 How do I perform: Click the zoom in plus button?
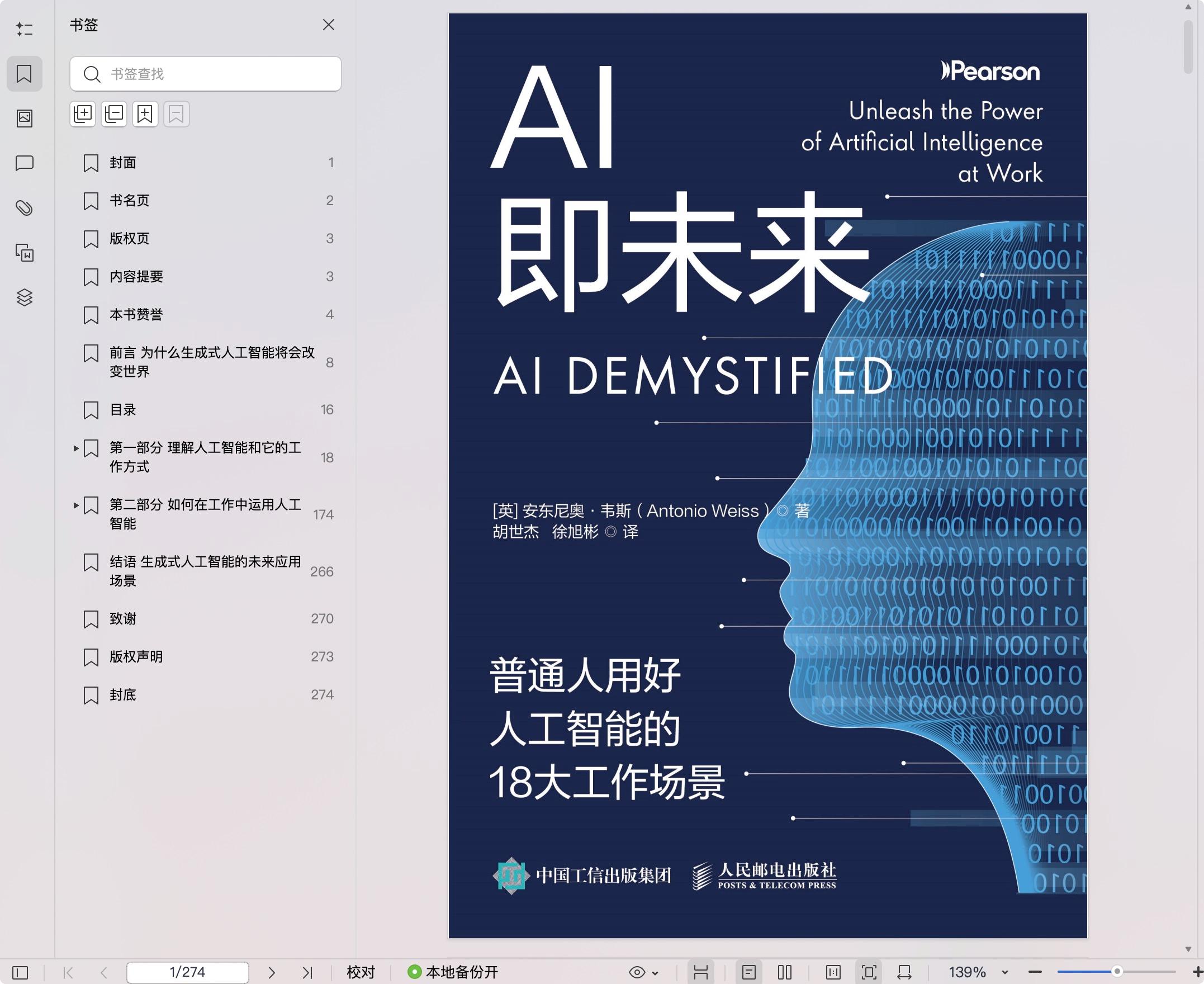click(x=1197, y=973)
